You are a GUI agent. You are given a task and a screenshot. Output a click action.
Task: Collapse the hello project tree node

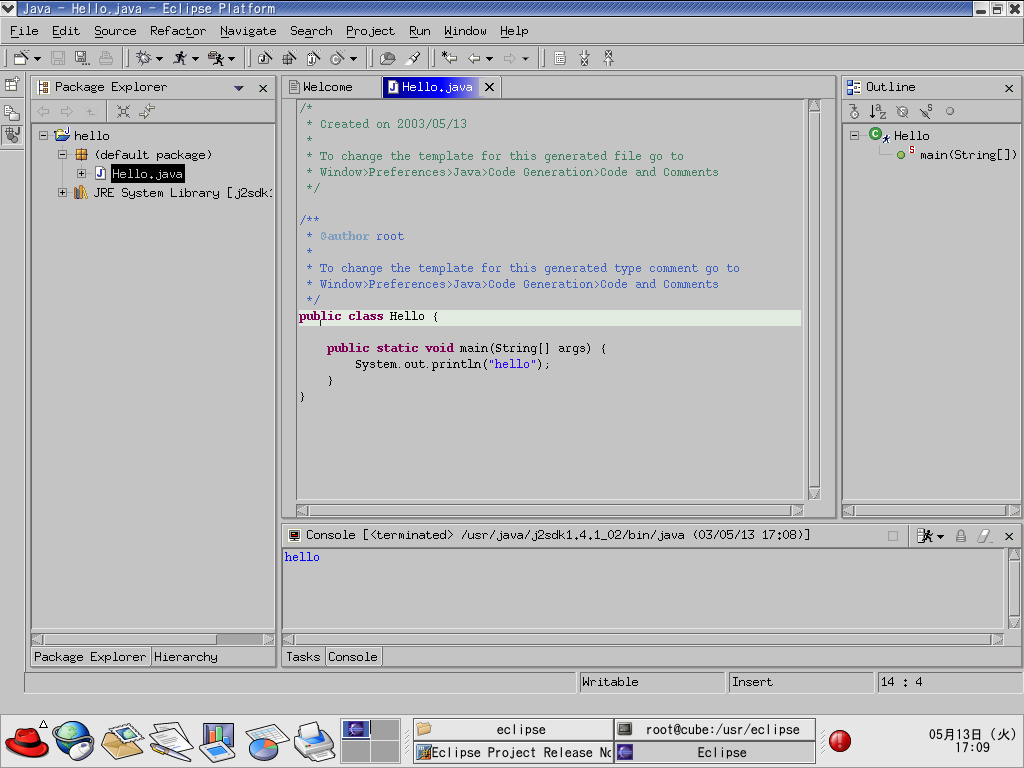44,135
